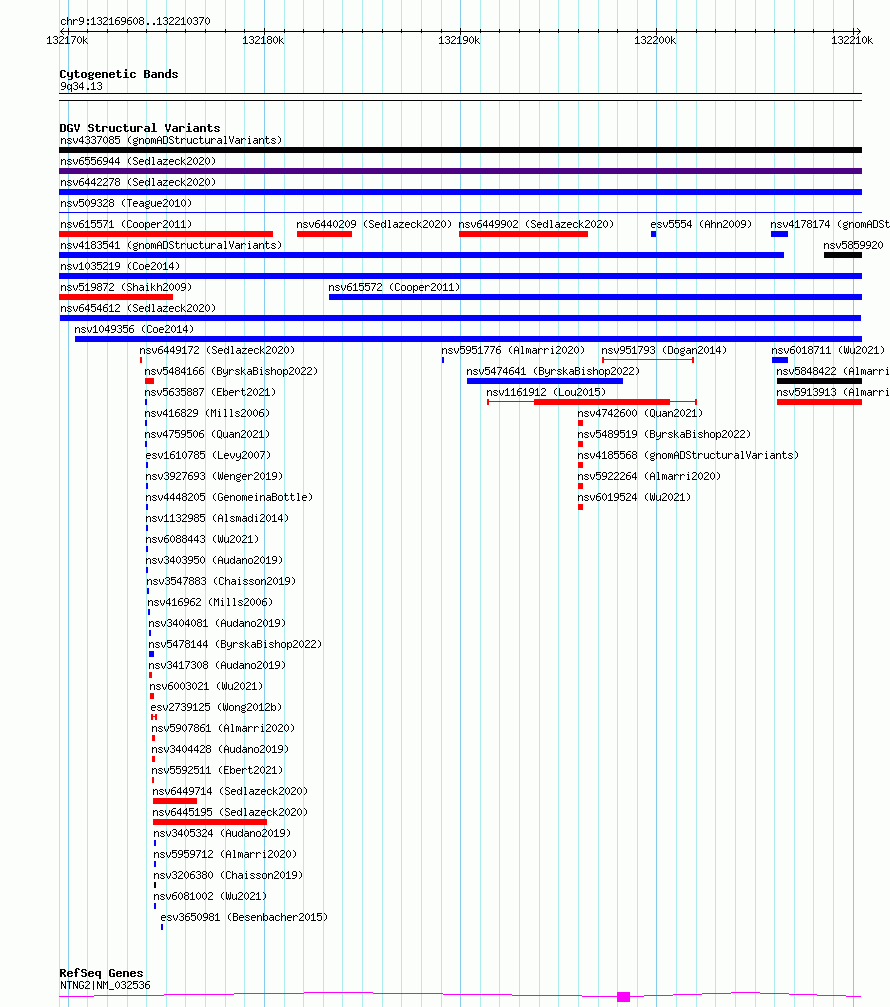Image resolution: width=890 pixels, height=1007 pixels.
Task: Open nsv6018711 (Wu2021) label
Action: 828,350
